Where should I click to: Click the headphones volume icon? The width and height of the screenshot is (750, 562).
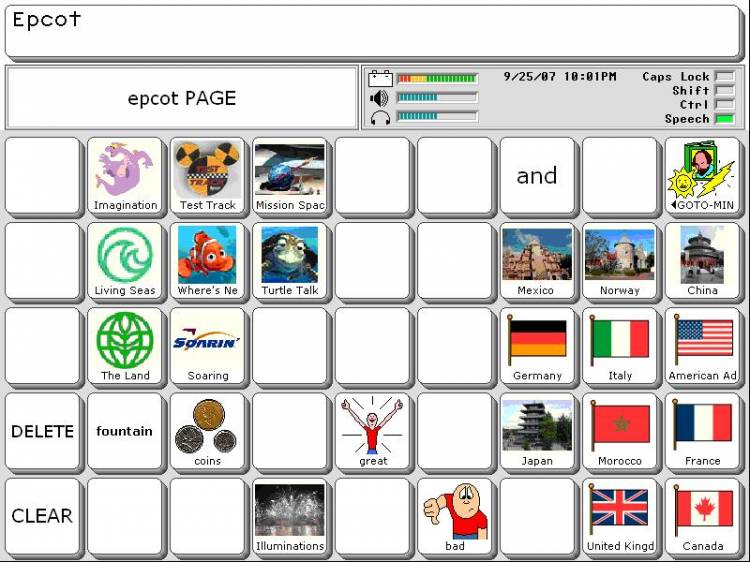[x=380, y=118]
